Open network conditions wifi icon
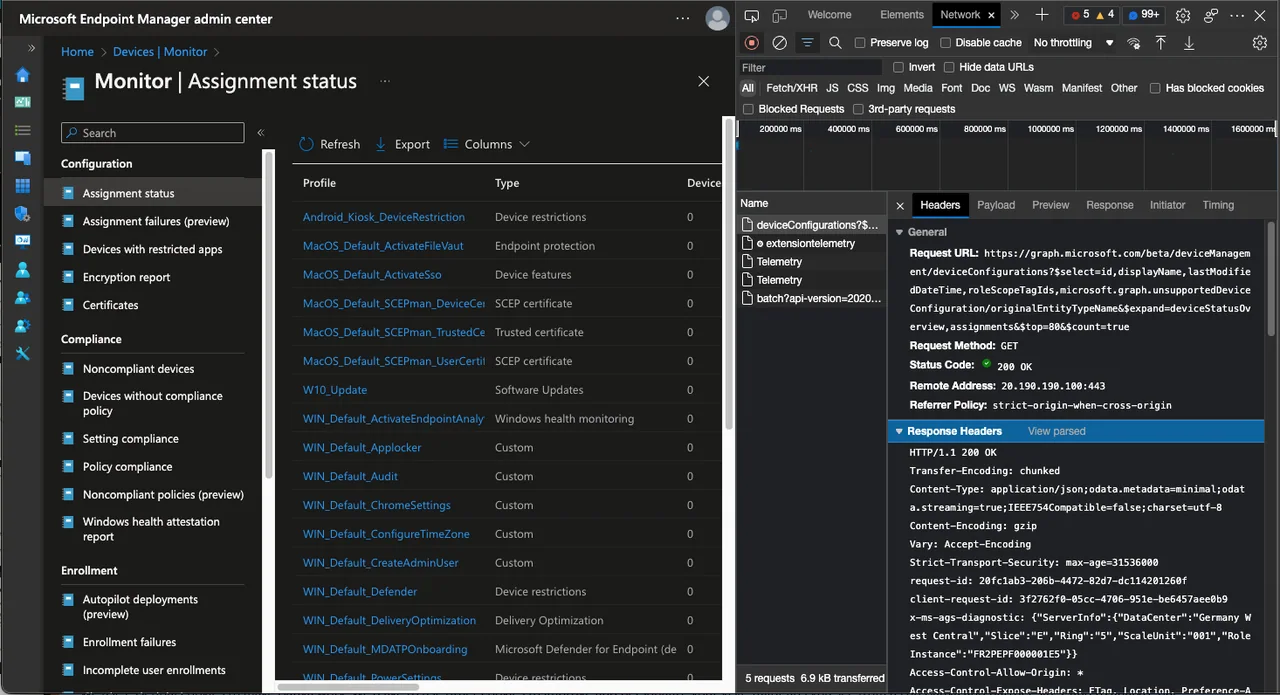This screenshot has width=1280, height=695. pyautogui.click(x=1133, y=43)
